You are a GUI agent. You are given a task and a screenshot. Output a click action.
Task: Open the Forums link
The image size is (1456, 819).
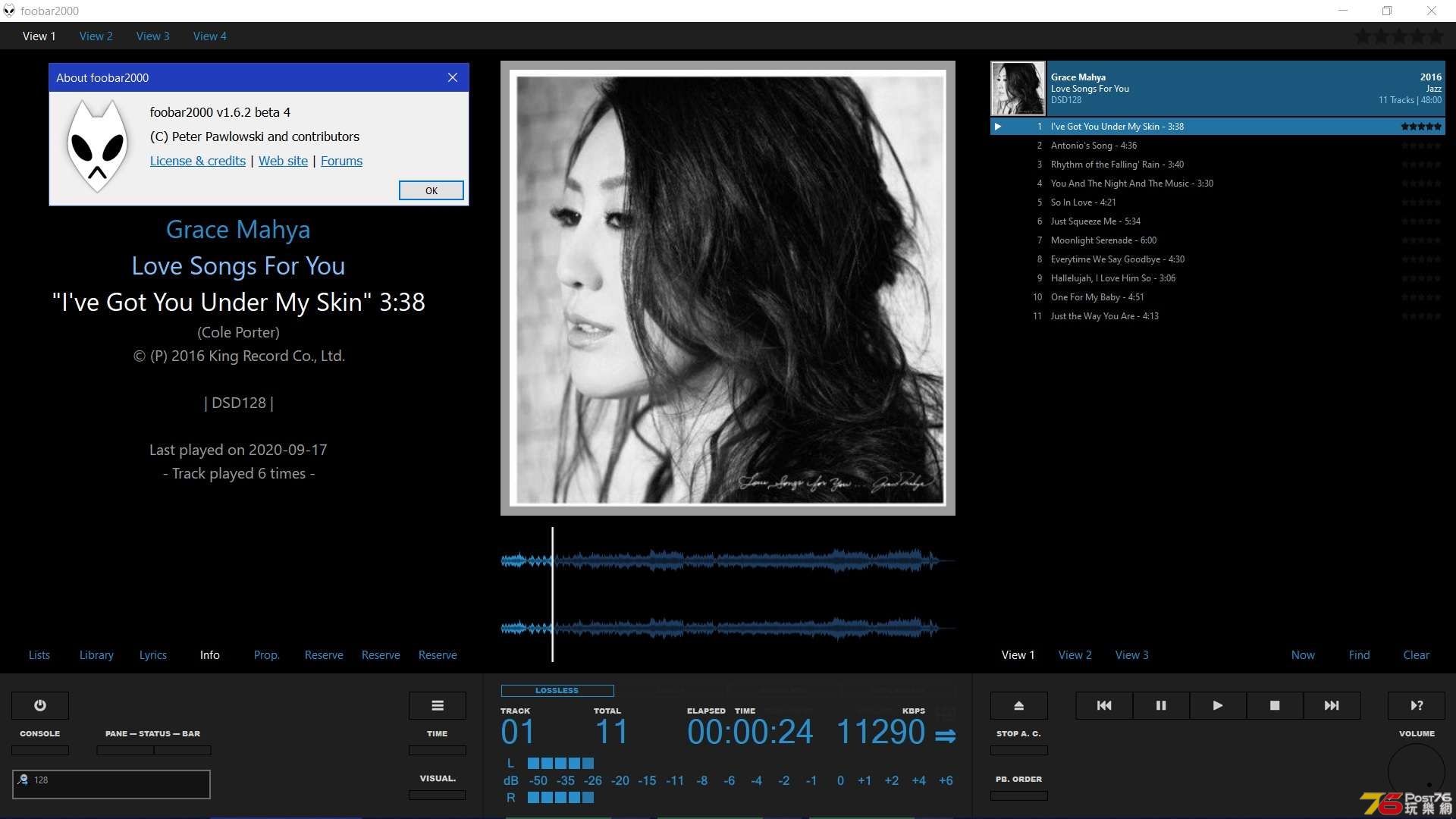point(341,161)
